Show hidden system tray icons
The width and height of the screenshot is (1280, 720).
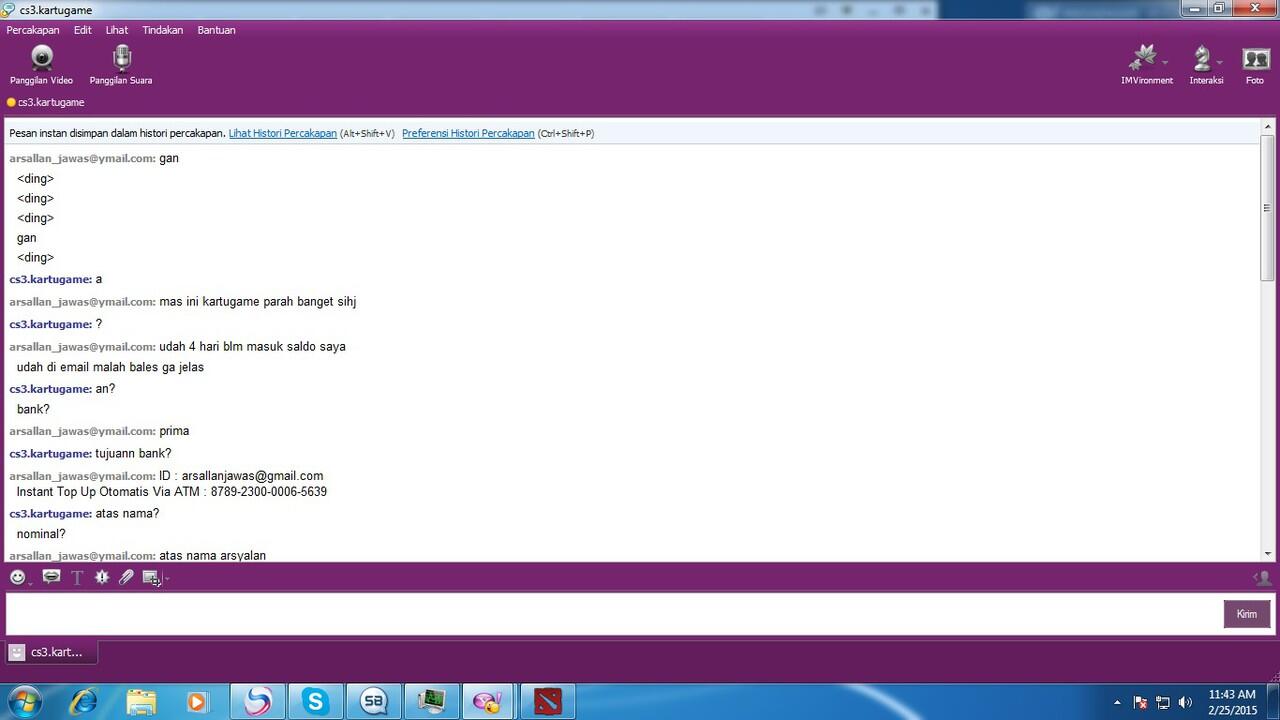[1118, 702]
